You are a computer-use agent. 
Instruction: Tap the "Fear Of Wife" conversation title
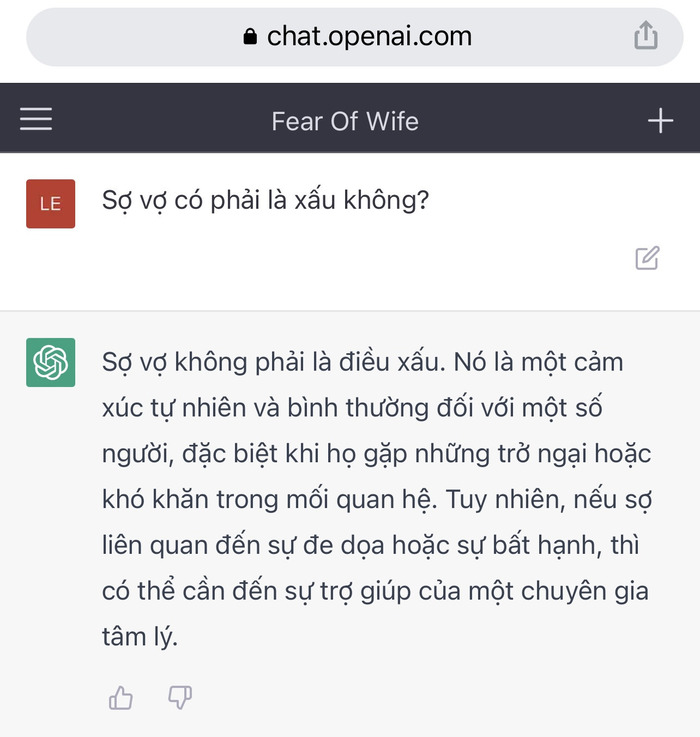(345, 122)
